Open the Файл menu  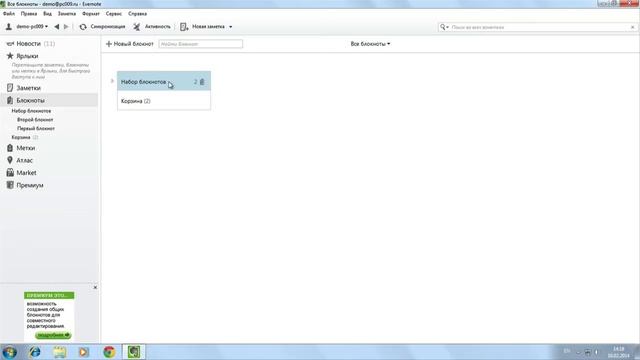9,13
